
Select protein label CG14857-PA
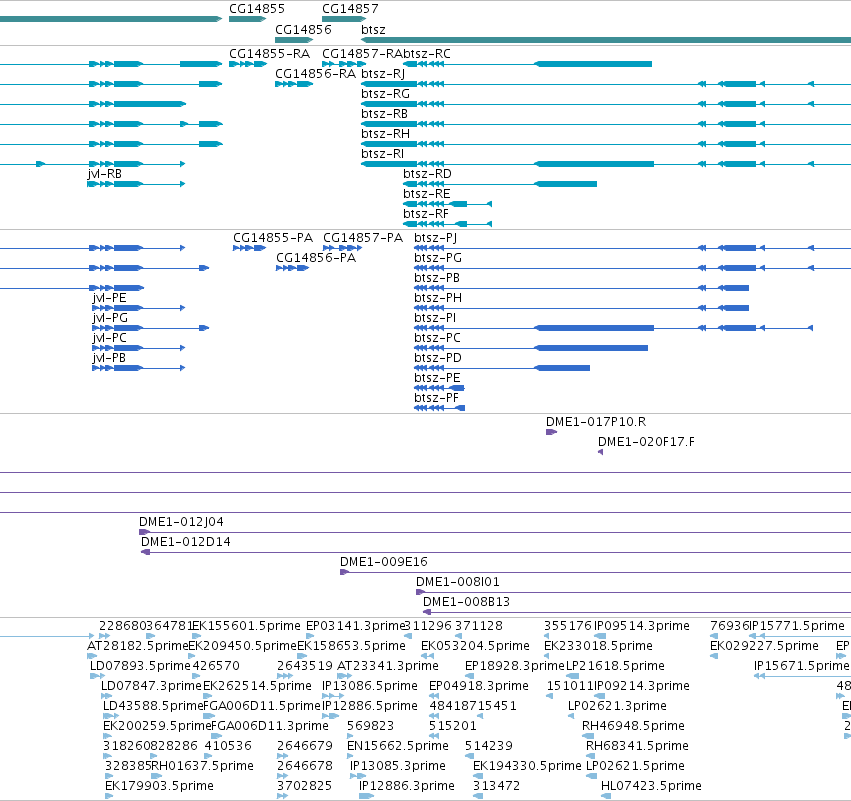363,238
